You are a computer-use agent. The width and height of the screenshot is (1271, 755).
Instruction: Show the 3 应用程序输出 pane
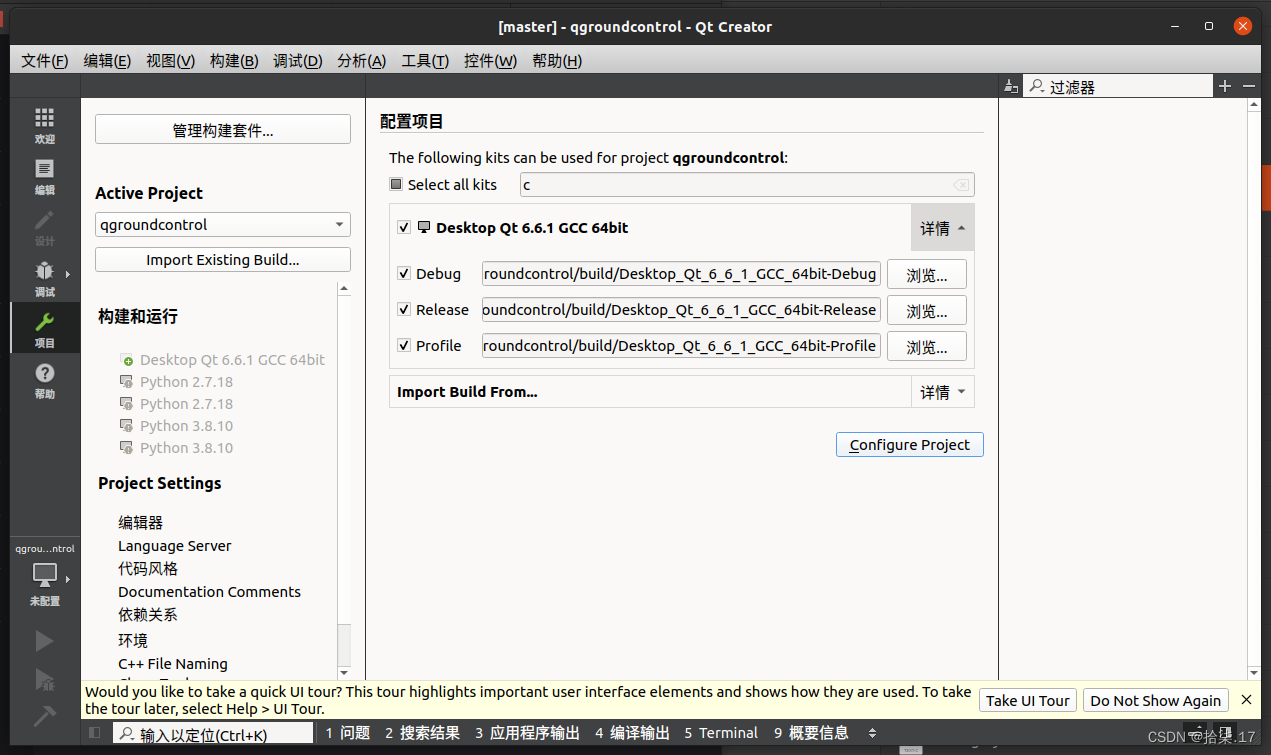point(527,733)
